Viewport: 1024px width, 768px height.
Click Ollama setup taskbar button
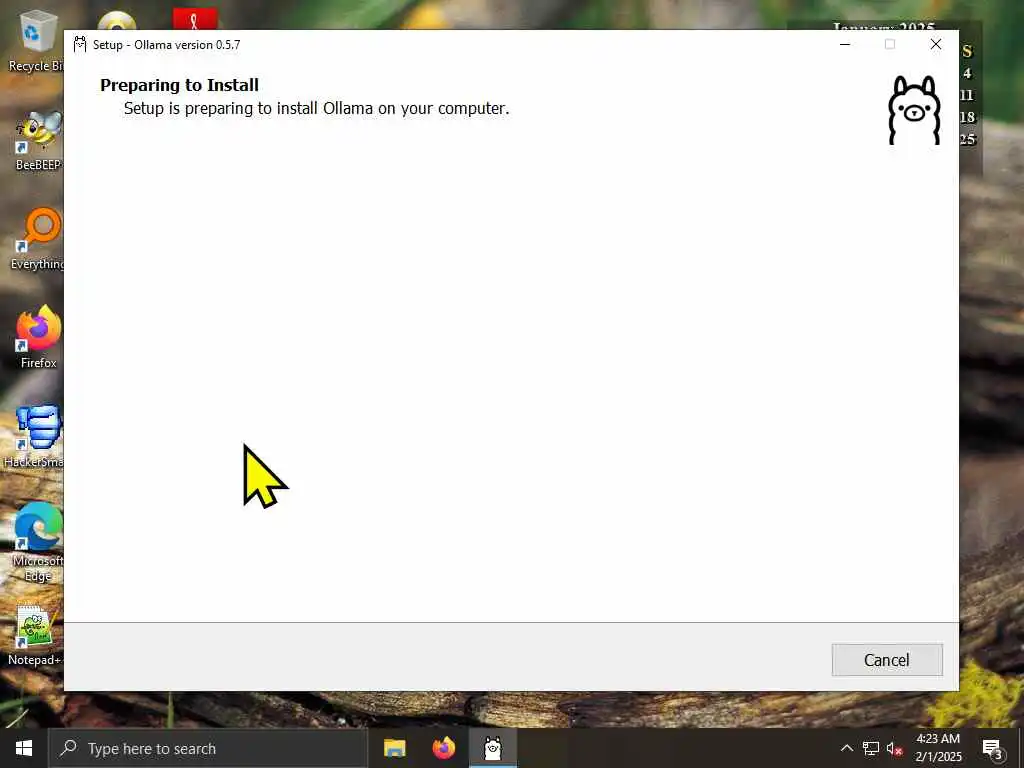tap(493, 748)
